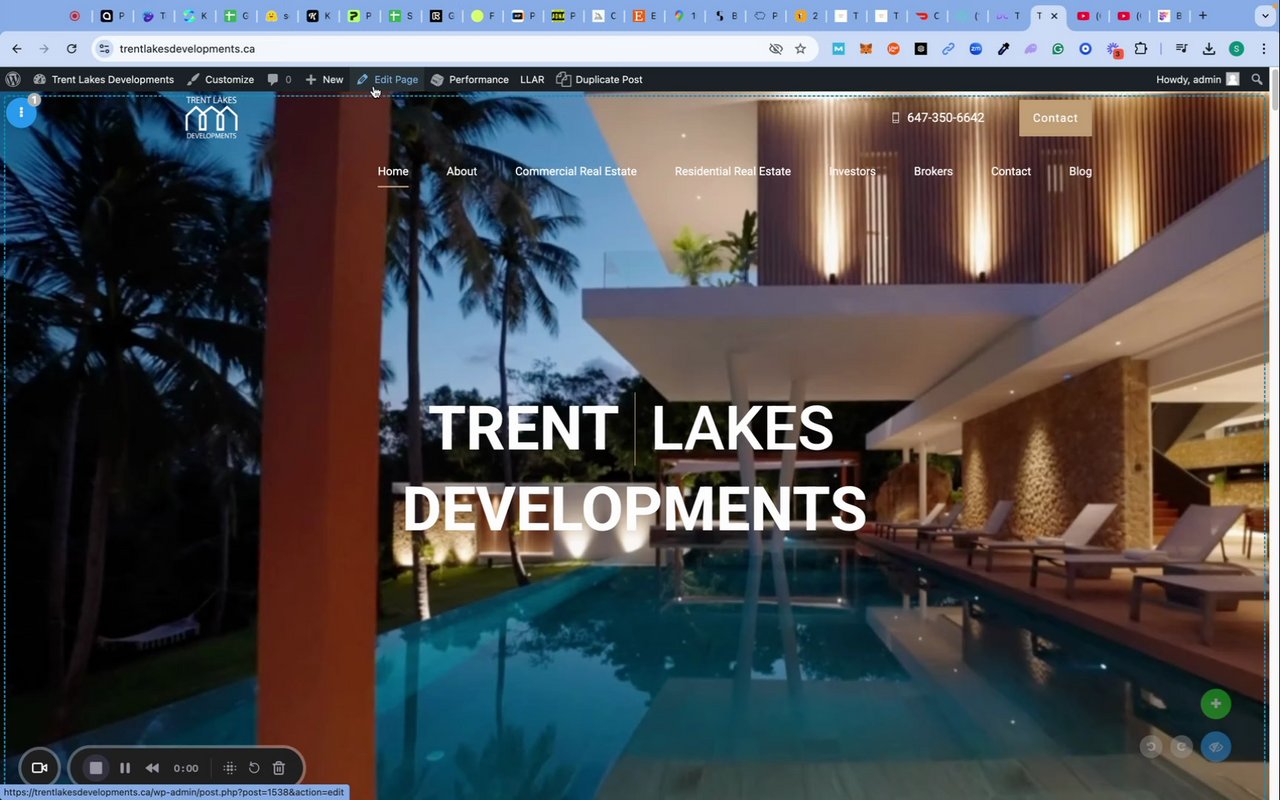
Task: Open the Performance admin bar menu
Action: (469, 79)
